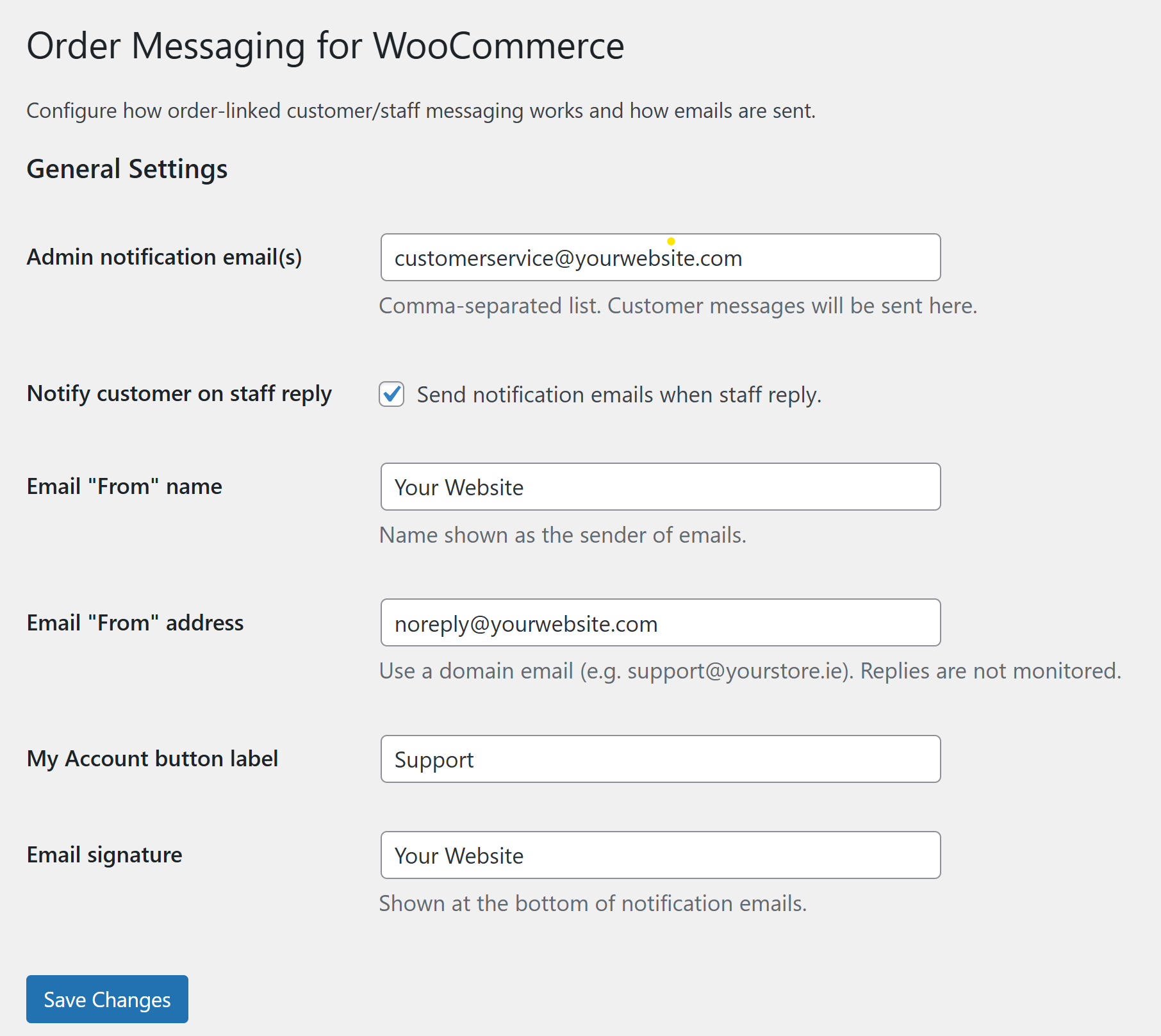This screenshot has height=1036, width=1161.
Task: Click into the Email signature text field
Action: (x=660, y=855)
